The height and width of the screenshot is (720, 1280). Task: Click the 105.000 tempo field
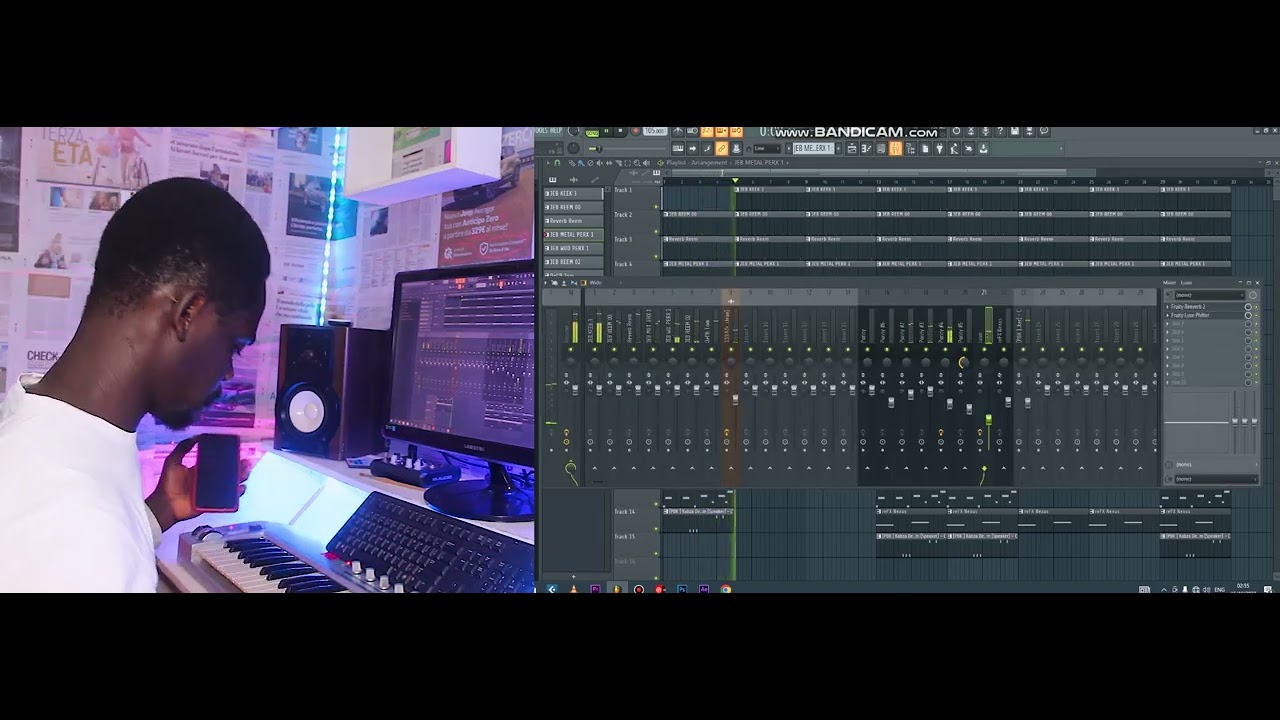click(x=655, y=131)
